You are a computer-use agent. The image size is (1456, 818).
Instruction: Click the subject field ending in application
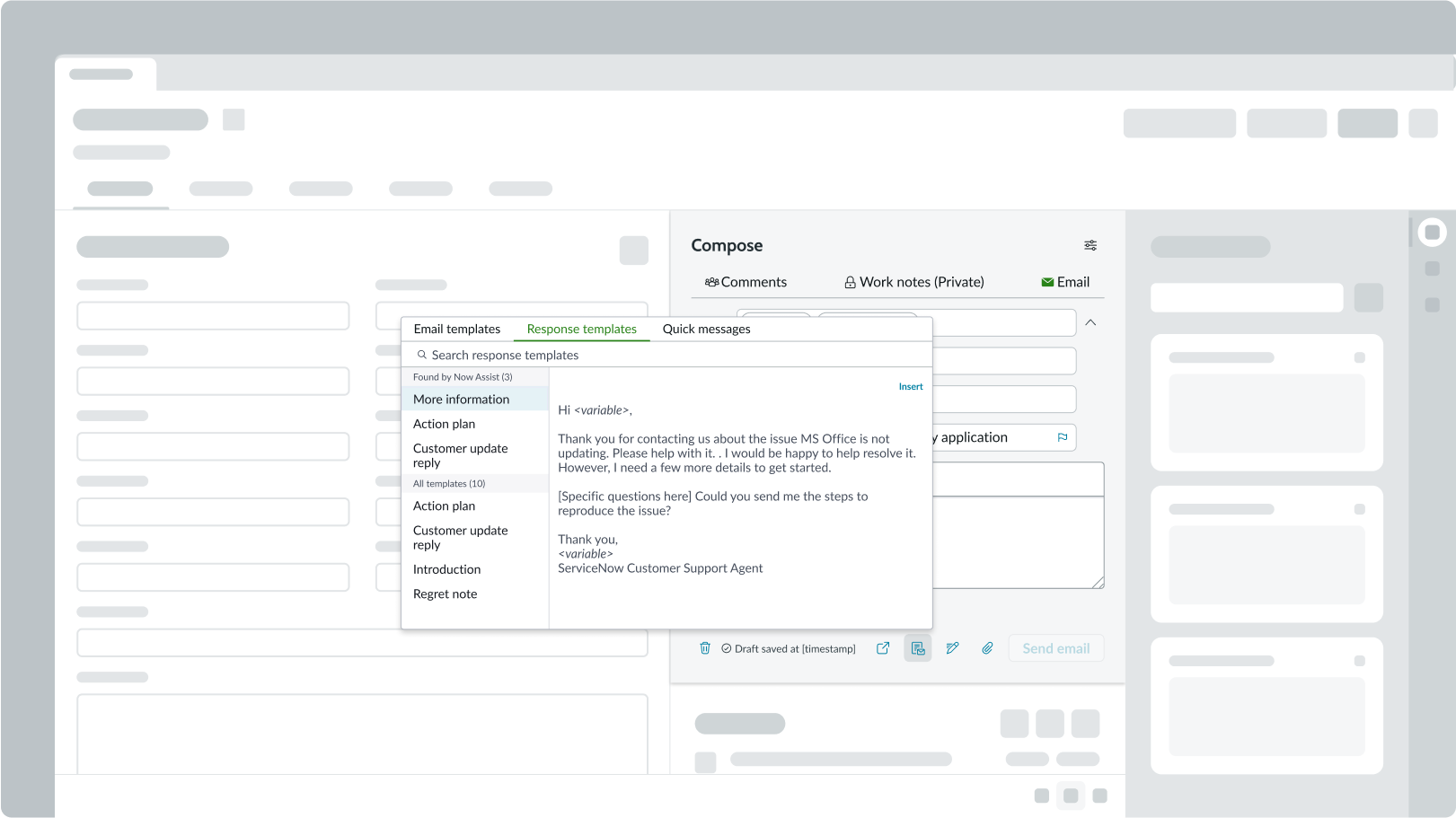pyautogui.click(x=1004, y=437)
